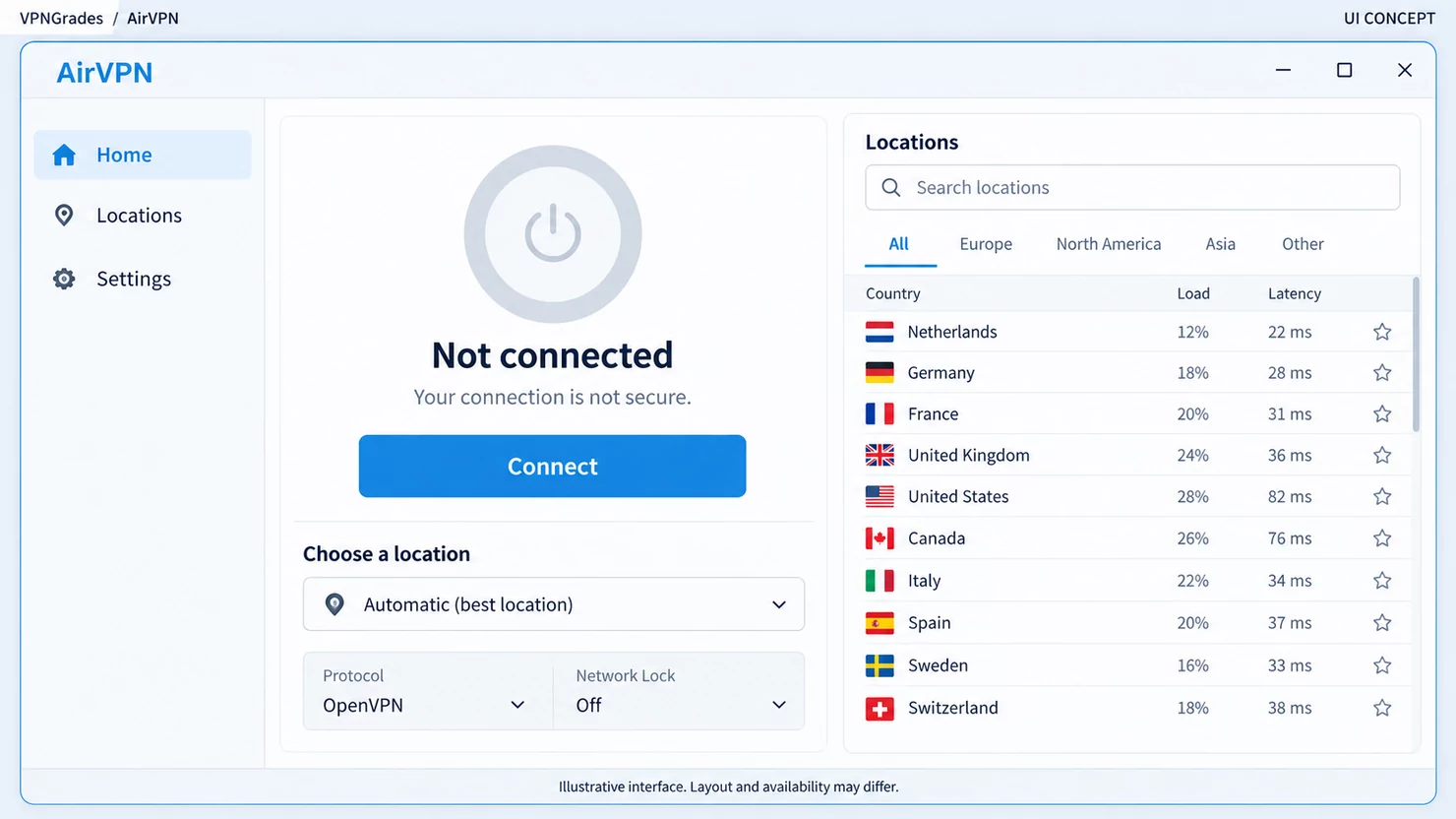Click the magnifier icon in search box
Viewport: 1456px width, 819px height.
891,187
